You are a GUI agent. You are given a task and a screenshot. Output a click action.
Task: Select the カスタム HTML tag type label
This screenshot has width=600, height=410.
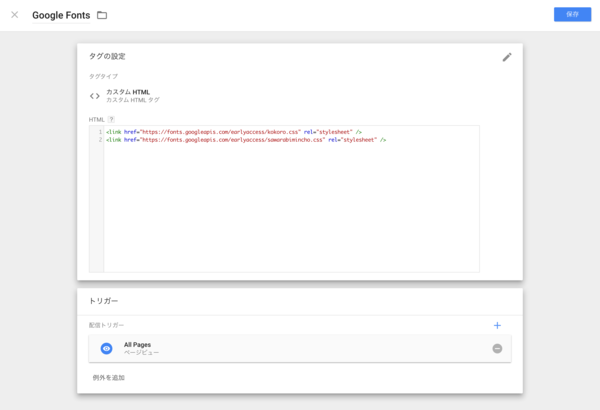point(128,92)
